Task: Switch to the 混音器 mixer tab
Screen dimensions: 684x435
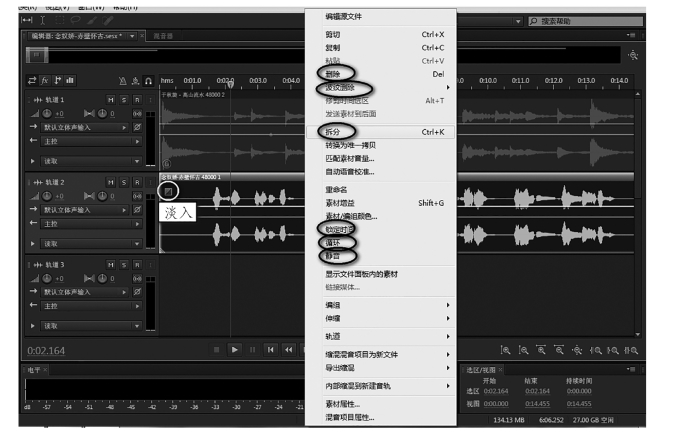Action: pos(163,36)
